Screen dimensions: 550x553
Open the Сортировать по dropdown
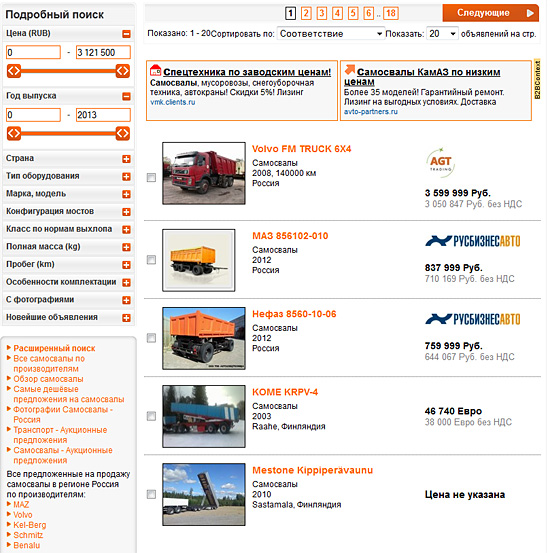click(x=331, y=34)
